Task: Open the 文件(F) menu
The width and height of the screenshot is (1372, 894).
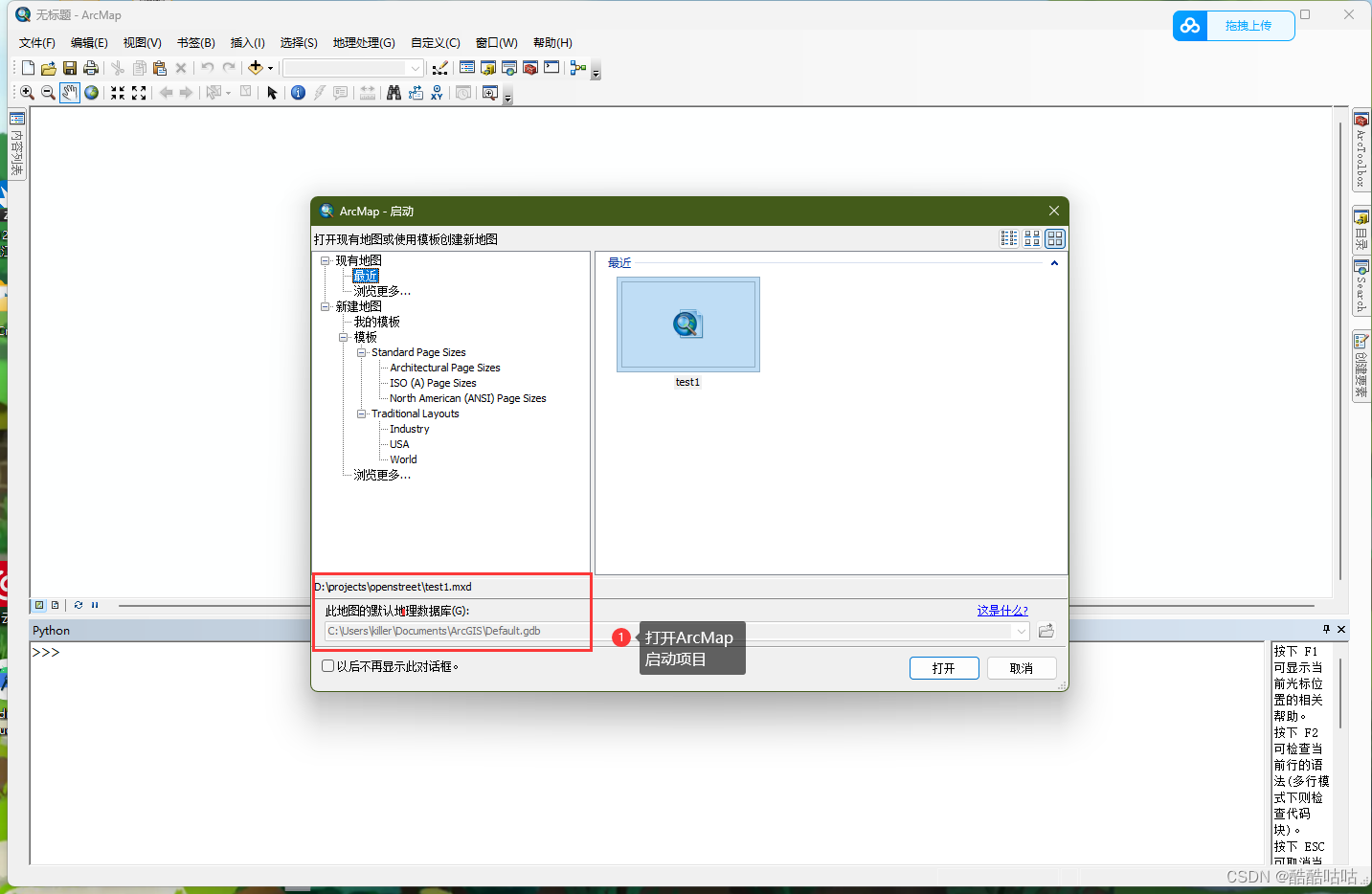Action: pyautogui.click(x=37, y=43)
